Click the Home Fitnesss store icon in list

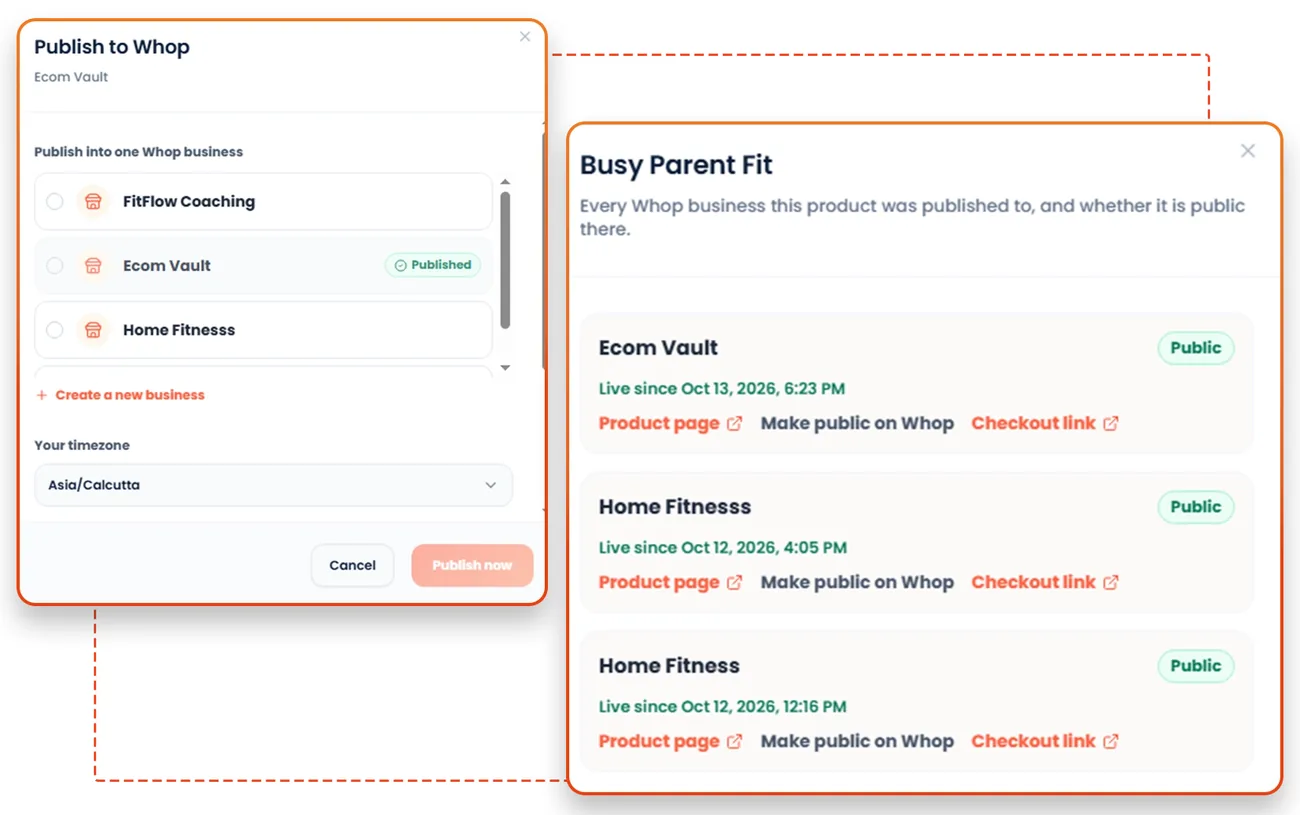tap(93, 330)
